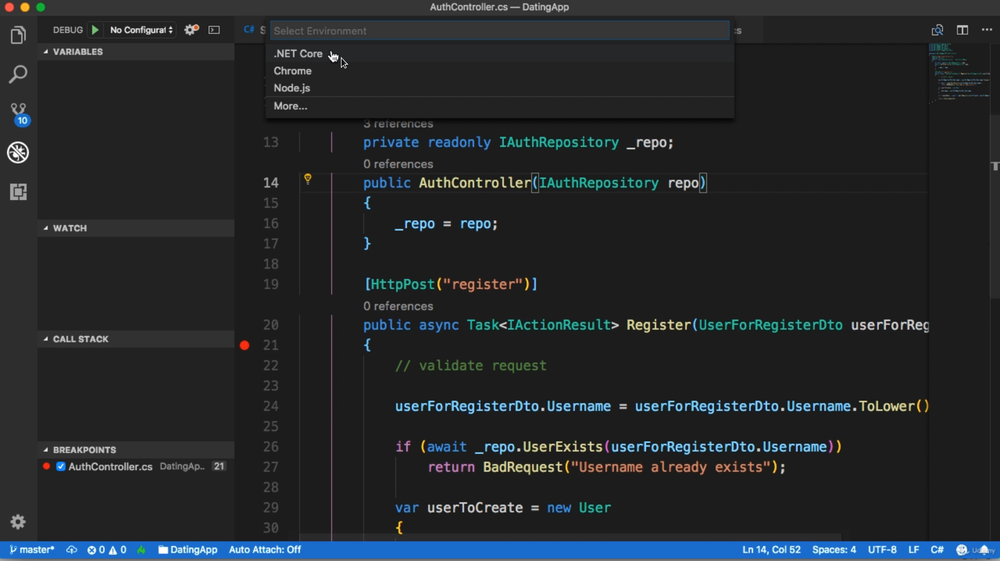Screen dimensions: 1000x561
Task: Click the DatingApp project folder status item
Action: pos(188,550)
